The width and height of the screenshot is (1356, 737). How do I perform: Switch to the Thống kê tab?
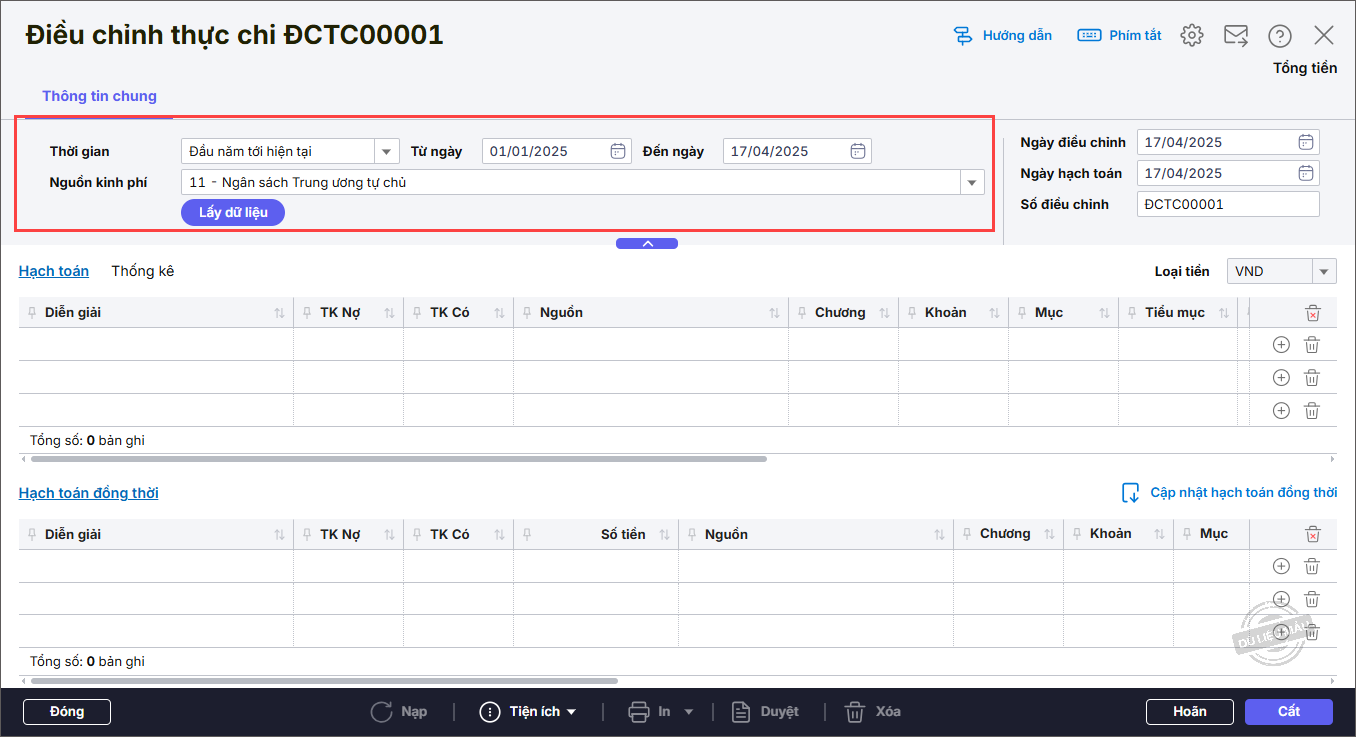point(142,271)
